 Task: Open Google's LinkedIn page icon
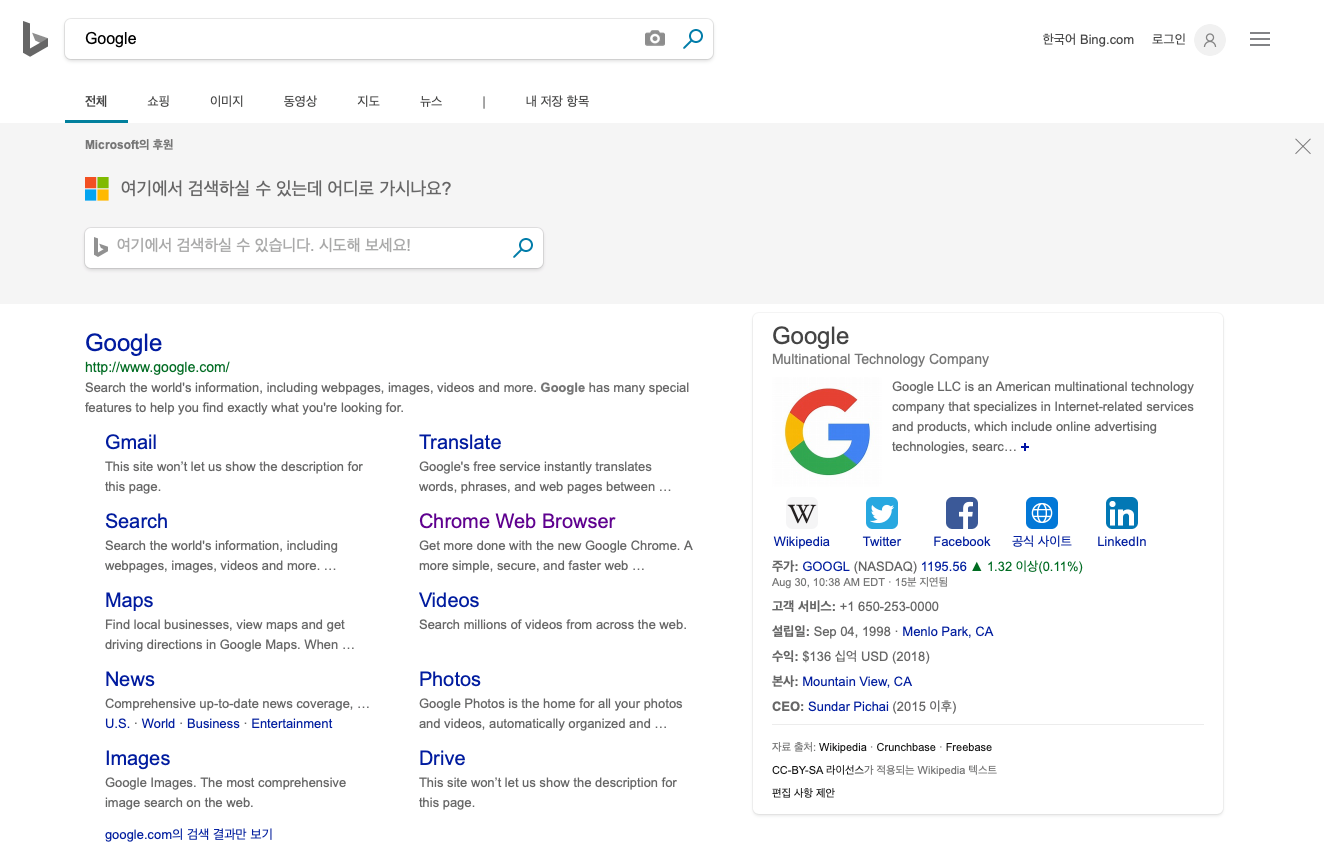[x=1122, y=513]
